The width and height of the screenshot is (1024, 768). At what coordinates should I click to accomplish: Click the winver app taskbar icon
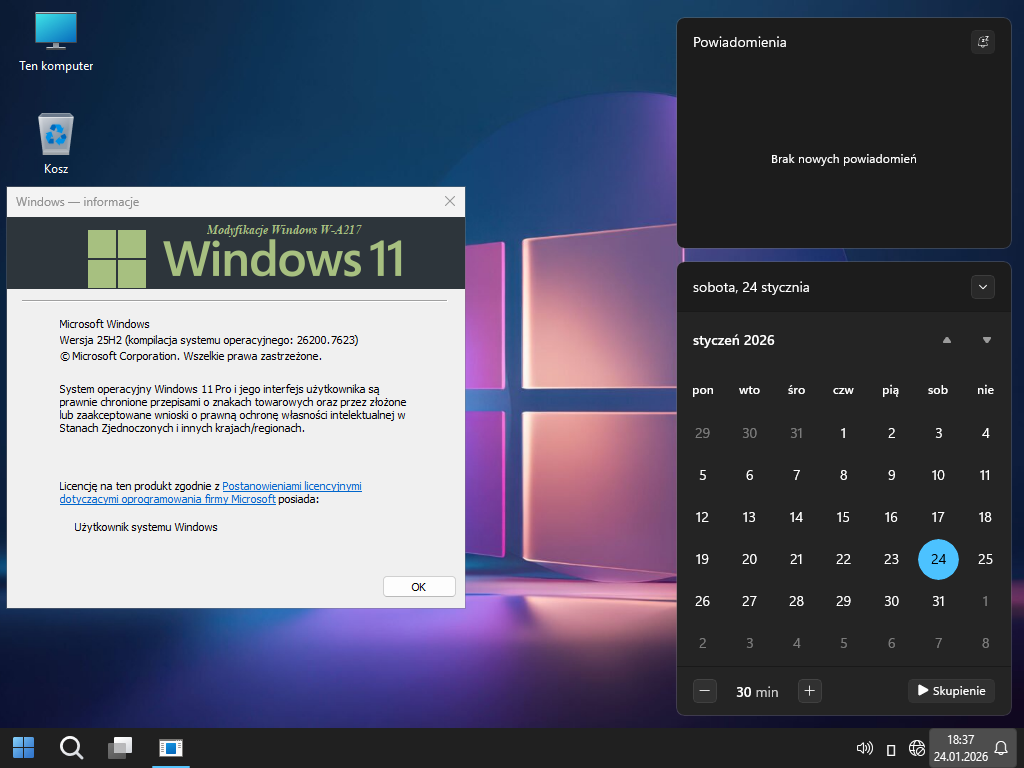(170, 747)
